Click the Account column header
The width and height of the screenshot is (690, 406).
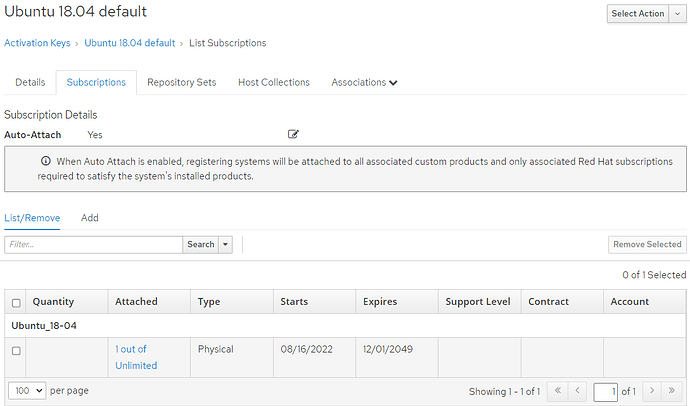coord(645,302)
